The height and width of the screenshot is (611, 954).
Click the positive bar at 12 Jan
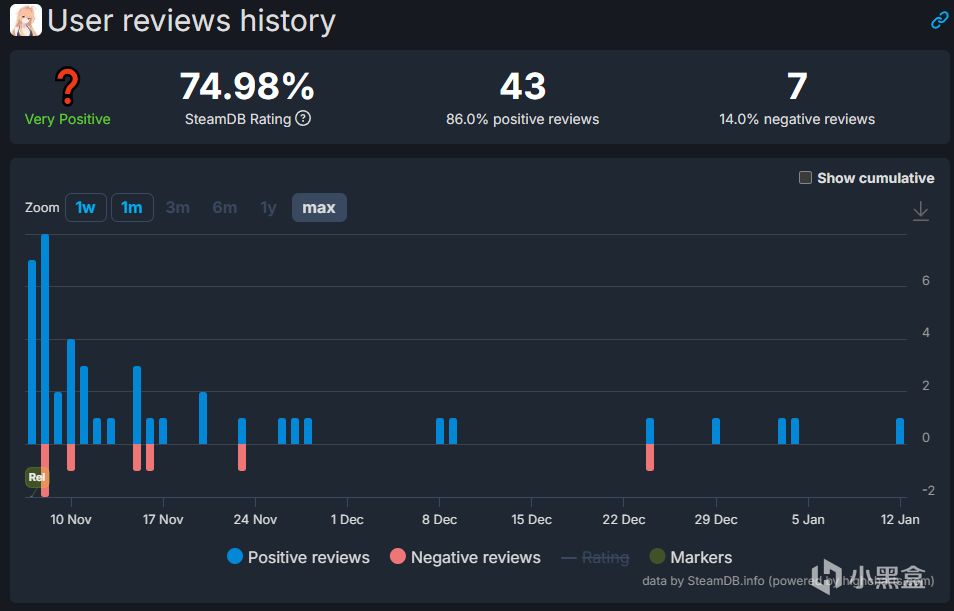[x=900, y=431]
